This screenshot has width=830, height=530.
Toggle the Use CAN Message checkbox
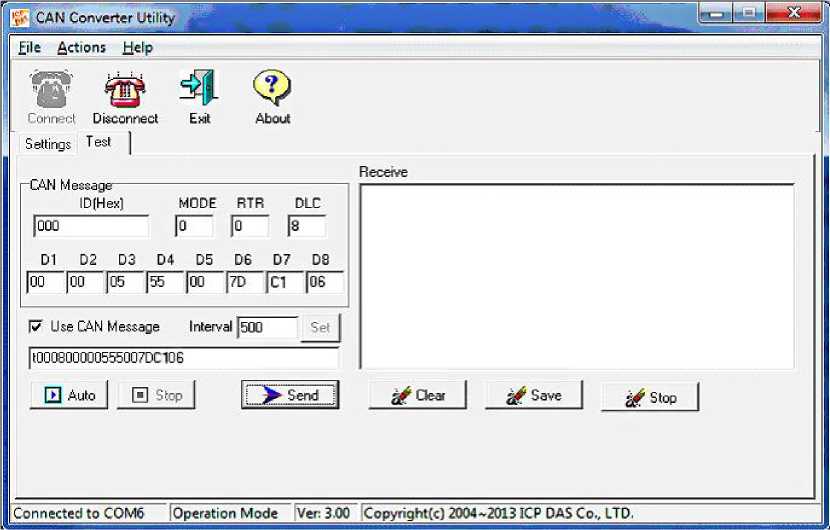(x=37, y=326)
